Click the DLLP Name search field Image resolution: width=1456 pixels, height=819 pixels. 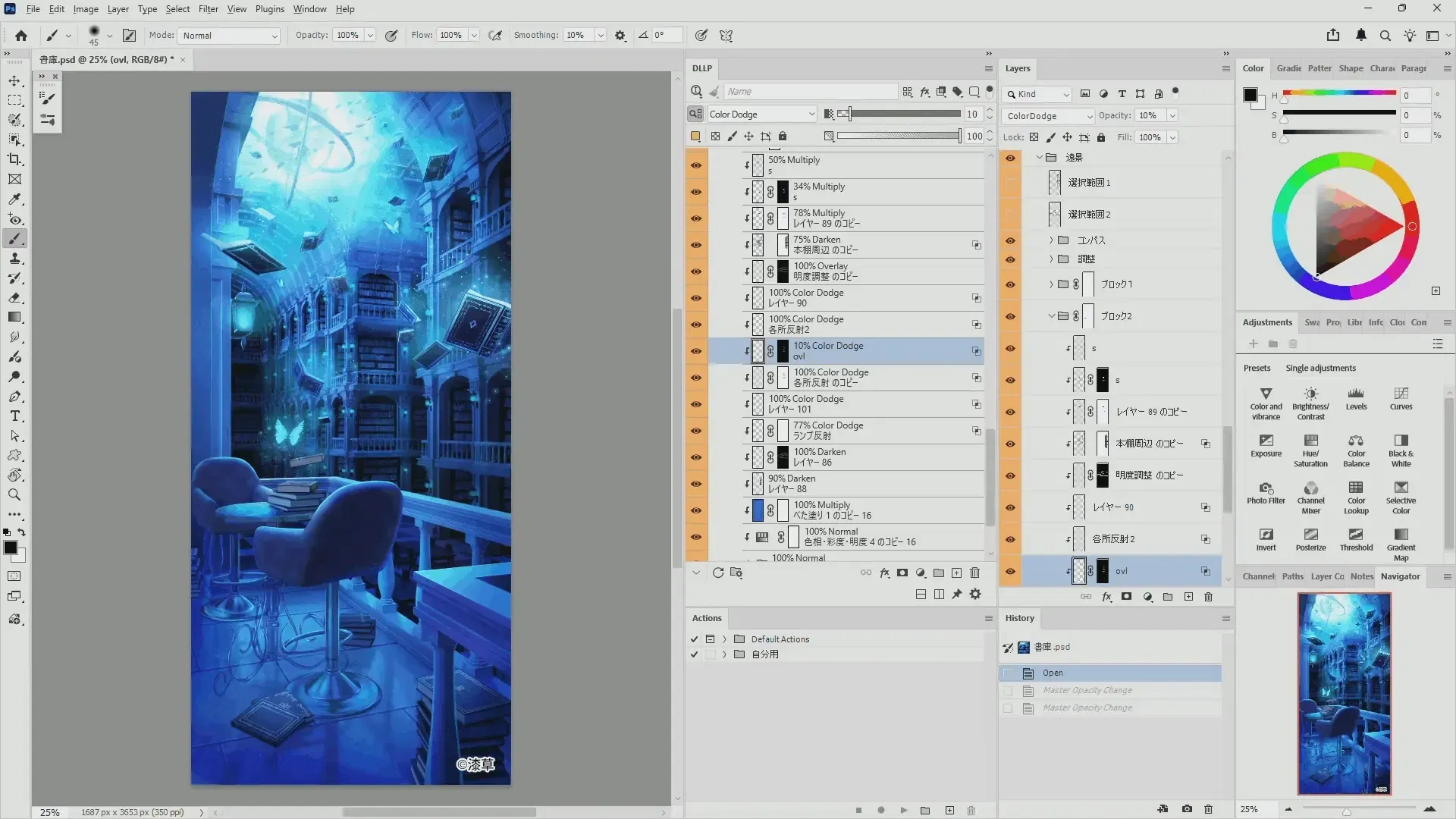click(811, 92)
